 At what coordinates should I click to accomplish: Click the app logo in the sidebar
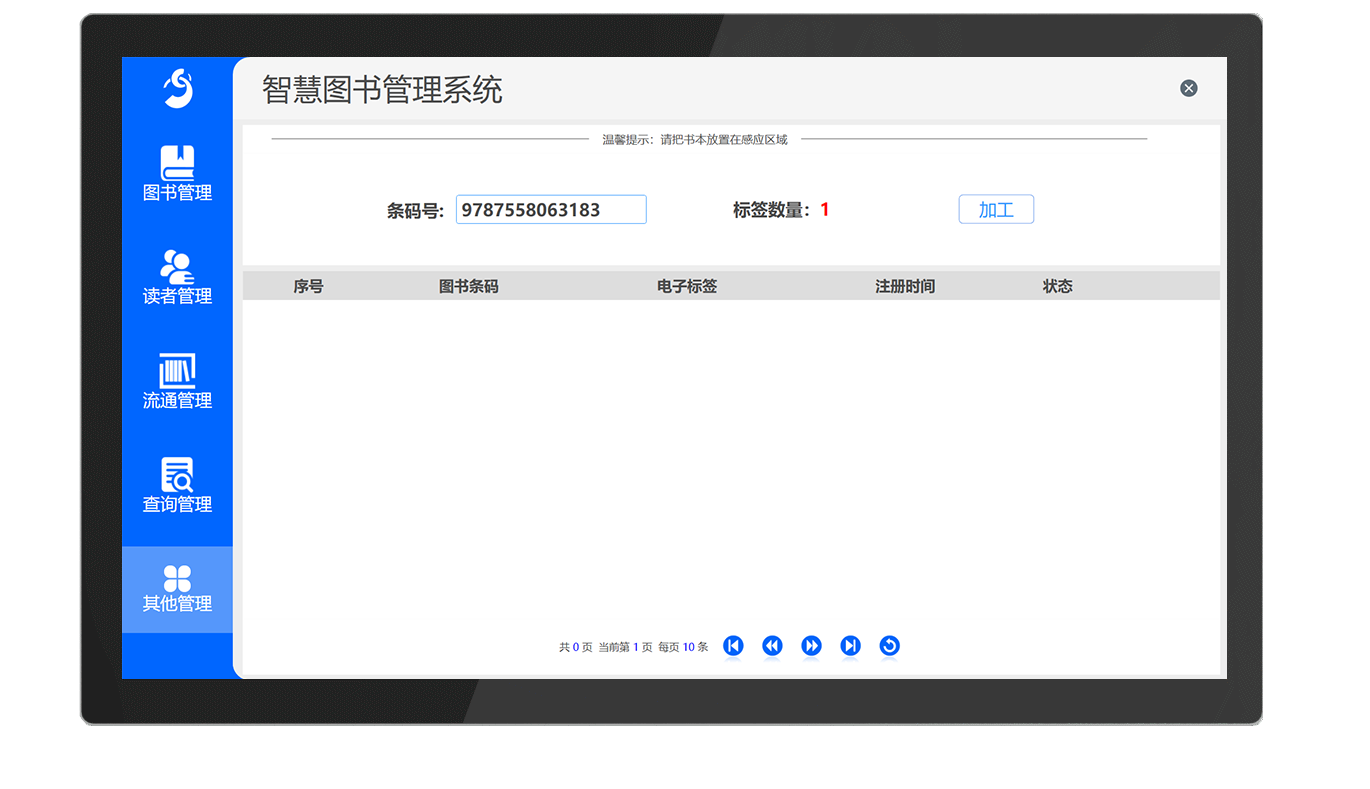pos(178,88)
